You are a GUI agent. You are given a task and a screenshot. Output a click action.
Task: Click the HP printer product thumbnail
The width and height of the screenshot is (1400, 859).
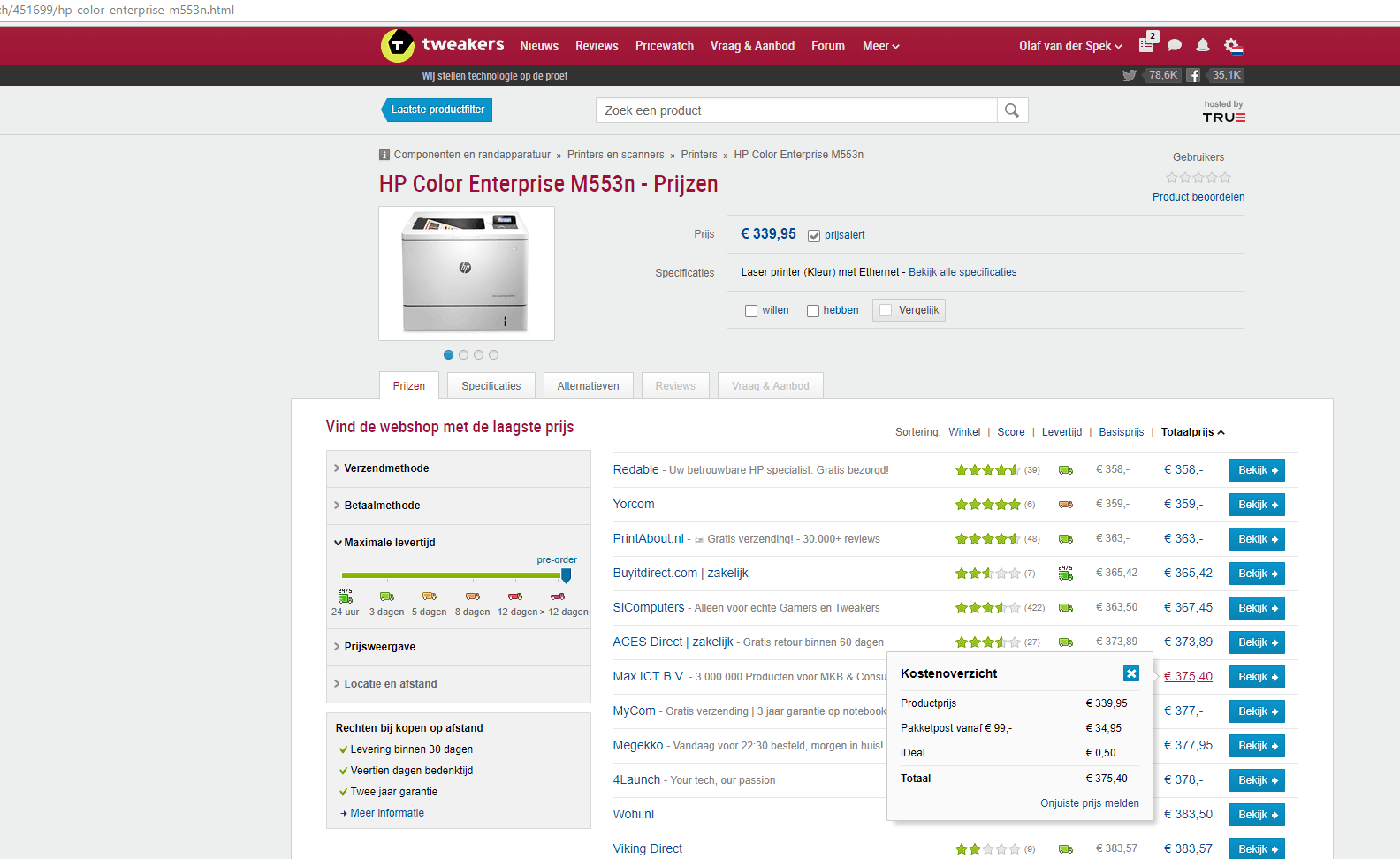pyautogui.click(x=467, y=273)
